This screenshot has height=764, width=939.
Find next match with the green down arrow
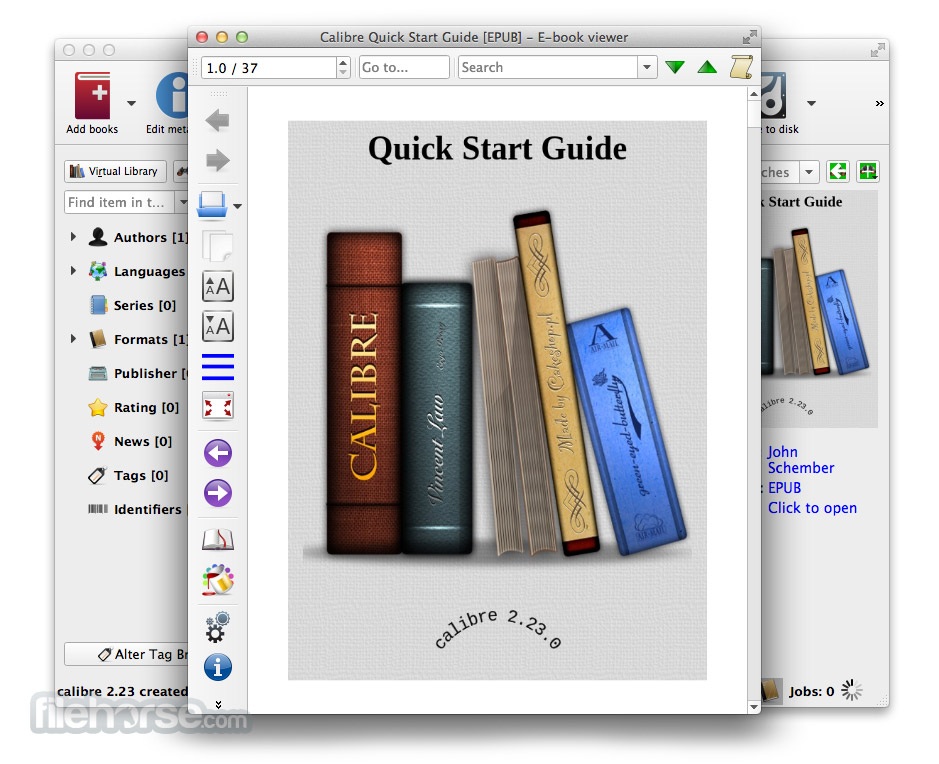click(x=675, y=67)
